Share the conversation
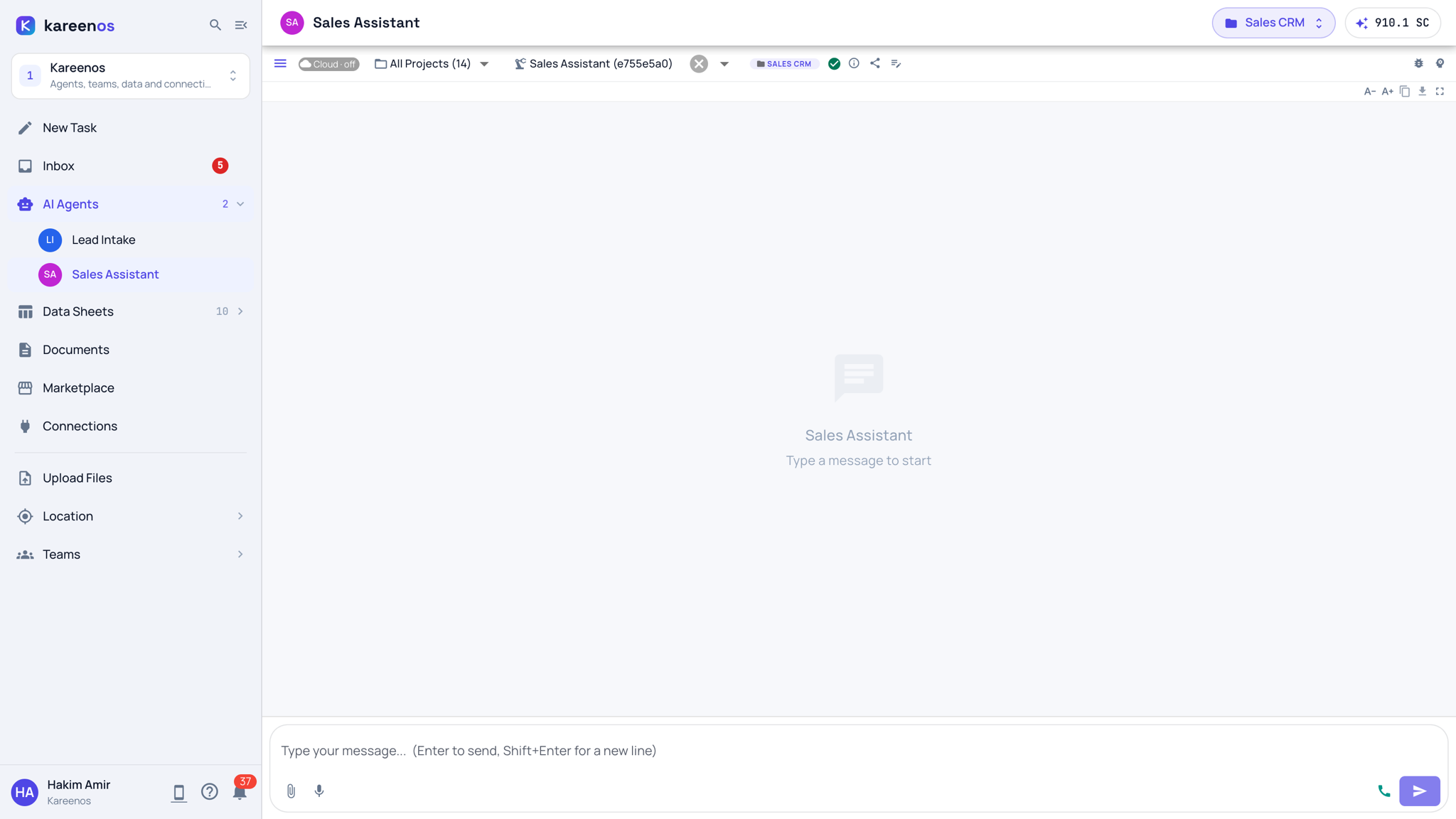The image size is (1456, 819). (x=874, y=63)
